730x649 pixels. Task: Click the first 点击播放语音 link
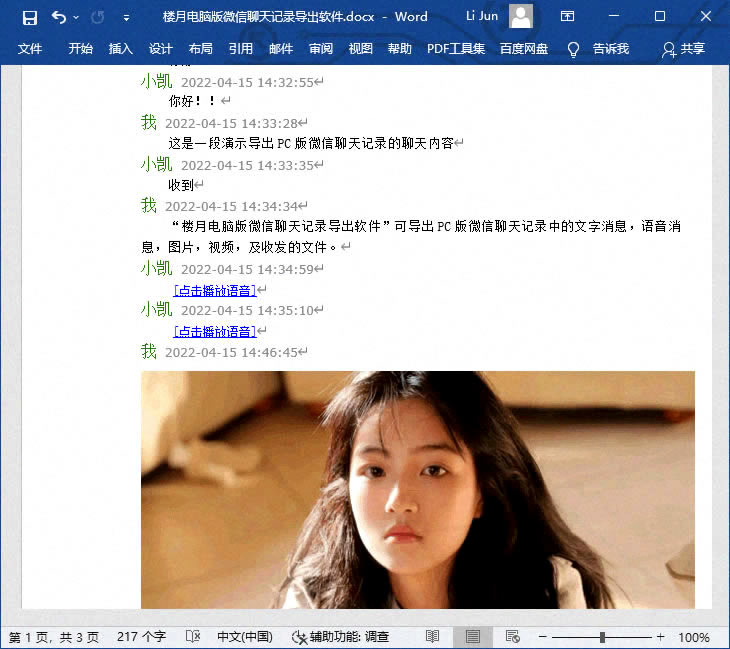(214, 290)
